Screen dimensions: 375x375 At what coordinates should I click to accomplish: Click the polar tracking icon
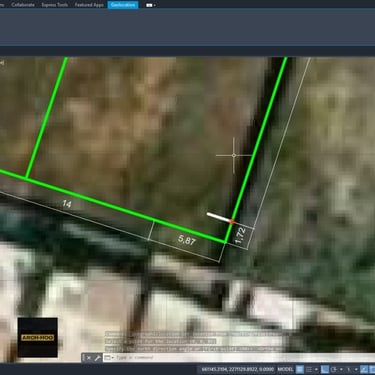tap(334, 369)
